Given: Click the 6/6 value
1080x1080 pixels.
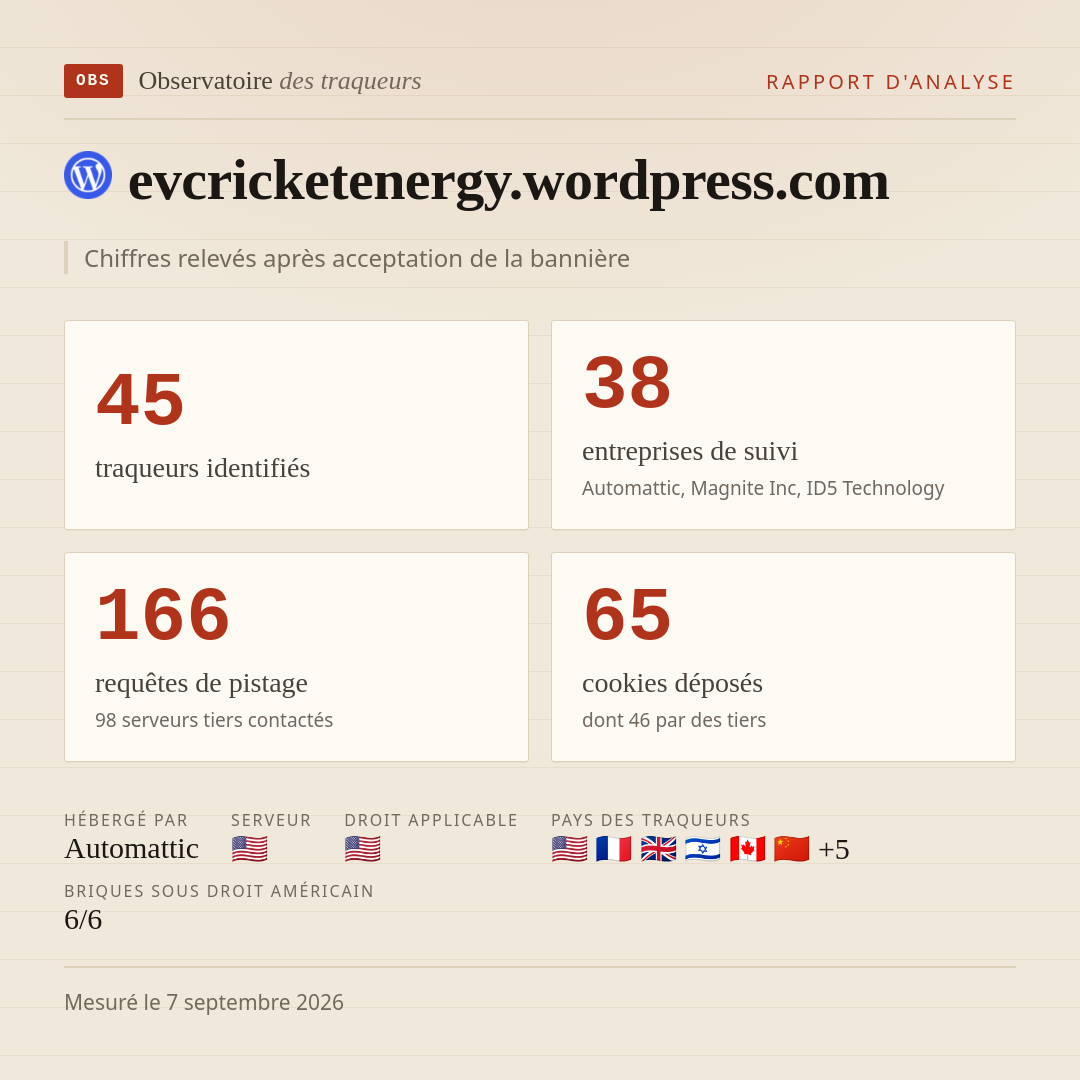Looking at the screenshot, I should pyautogui.click(x=83, y=920).
